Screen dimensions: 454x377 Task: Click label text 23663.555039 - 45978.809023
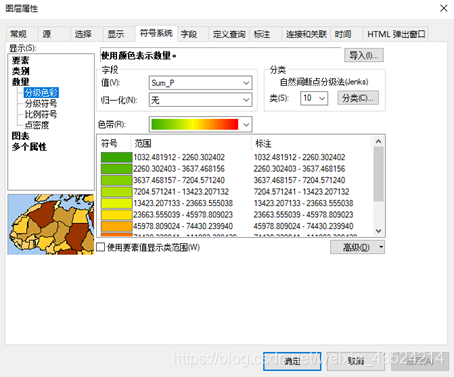(303, 215)
